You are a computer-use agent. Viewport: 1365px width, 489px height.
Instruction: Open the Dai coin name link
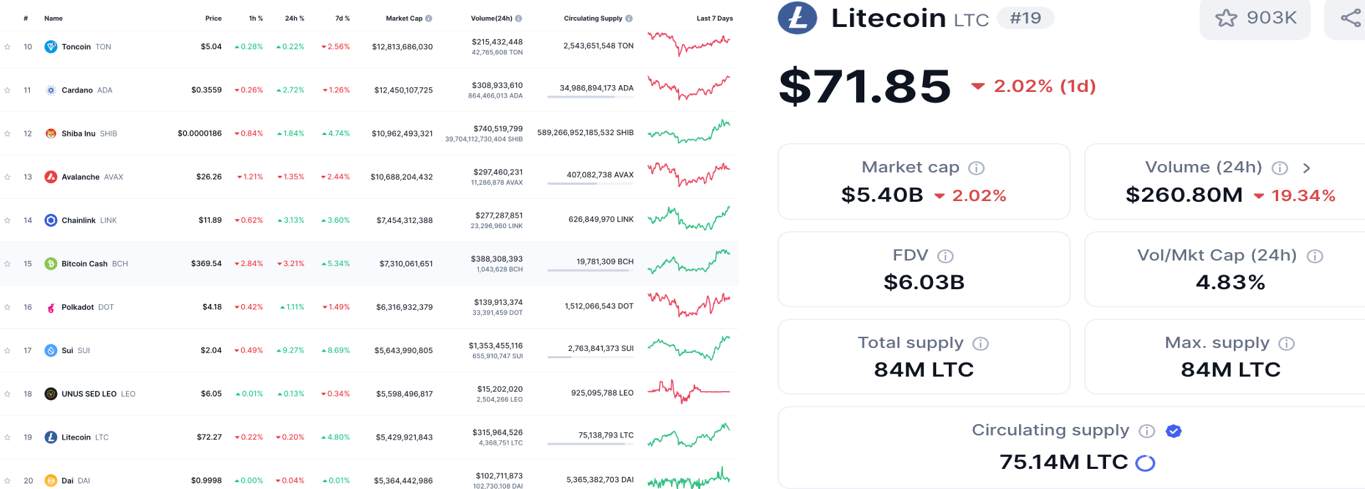click(68, 480)
